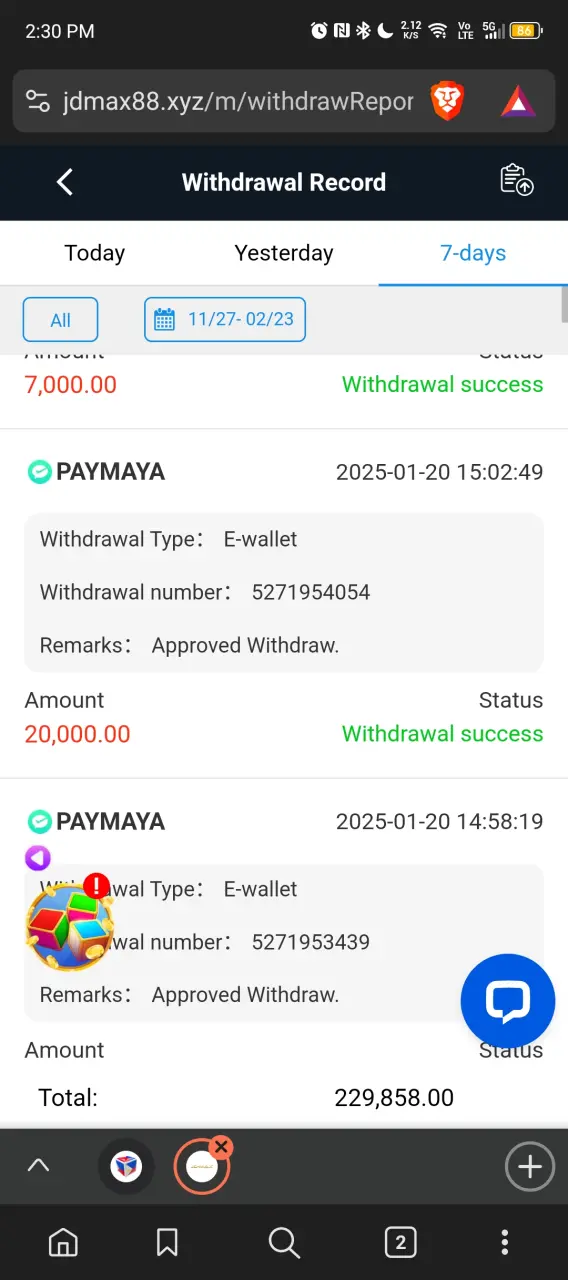Viewport: 568px width, 1280px height.
Task: Switch to the first background tab thumbnail
Action: click(126, 1166)
